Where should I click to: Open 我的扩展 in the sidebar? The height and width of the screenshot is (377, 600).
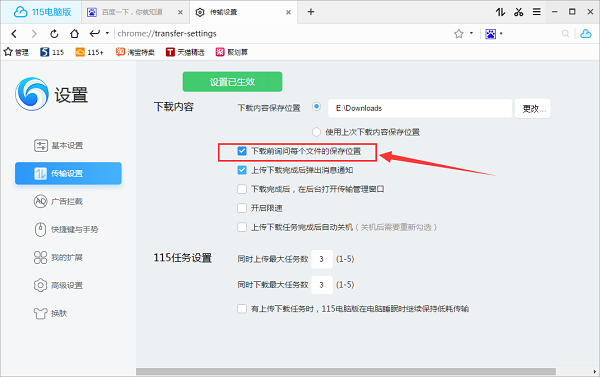click(x=59, y=257)
